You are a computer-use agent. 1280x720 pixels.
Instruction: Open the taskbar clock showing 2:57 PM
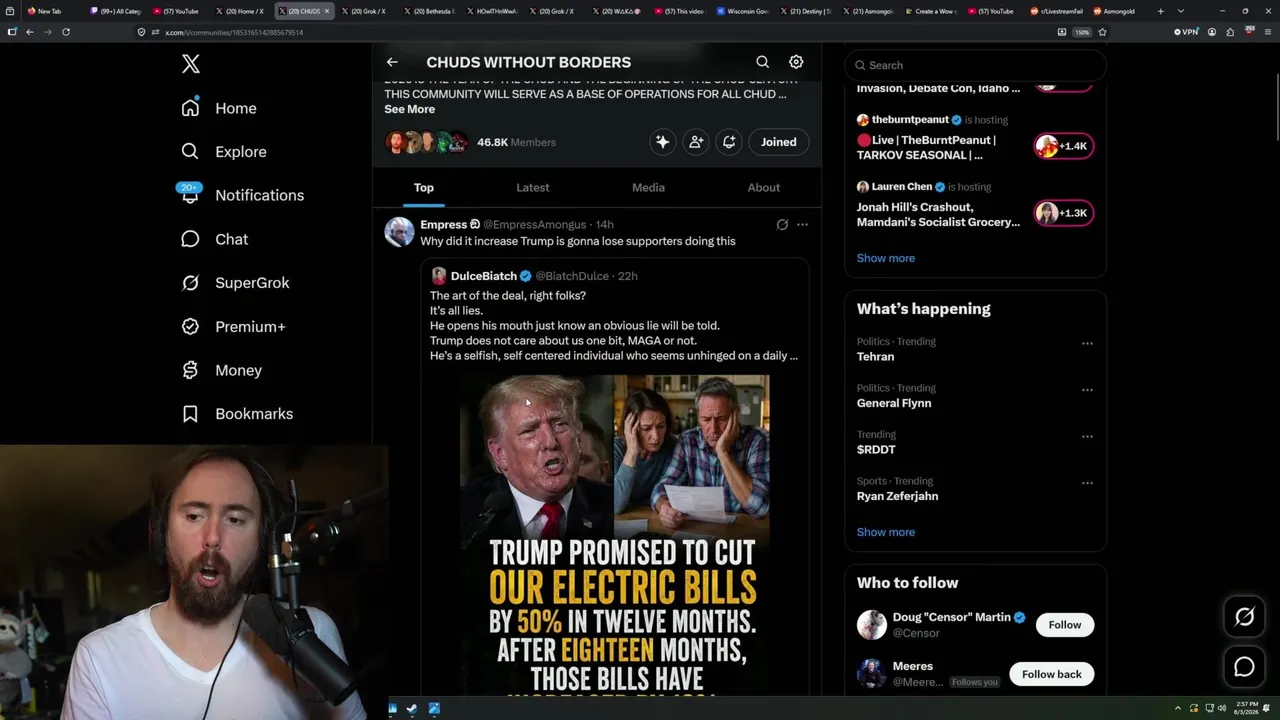(x=1248, y=709)
